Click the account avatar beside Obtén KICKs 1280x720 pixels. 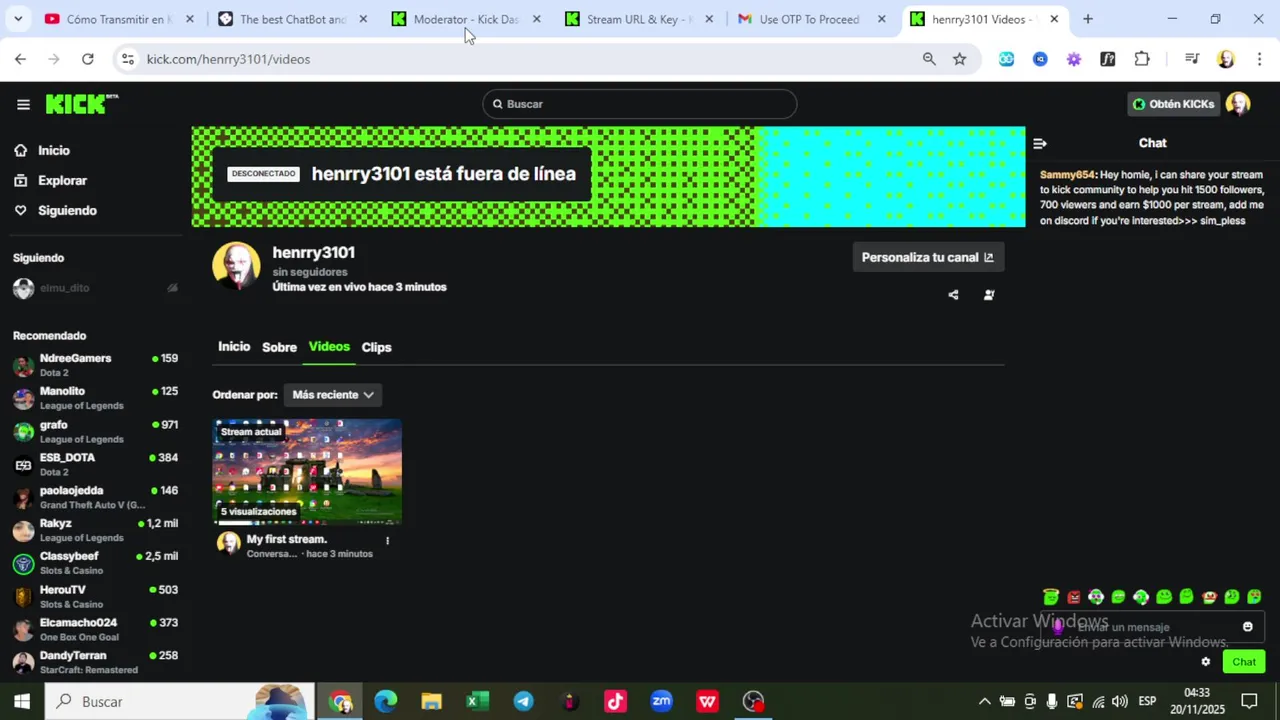[1238, 104]
